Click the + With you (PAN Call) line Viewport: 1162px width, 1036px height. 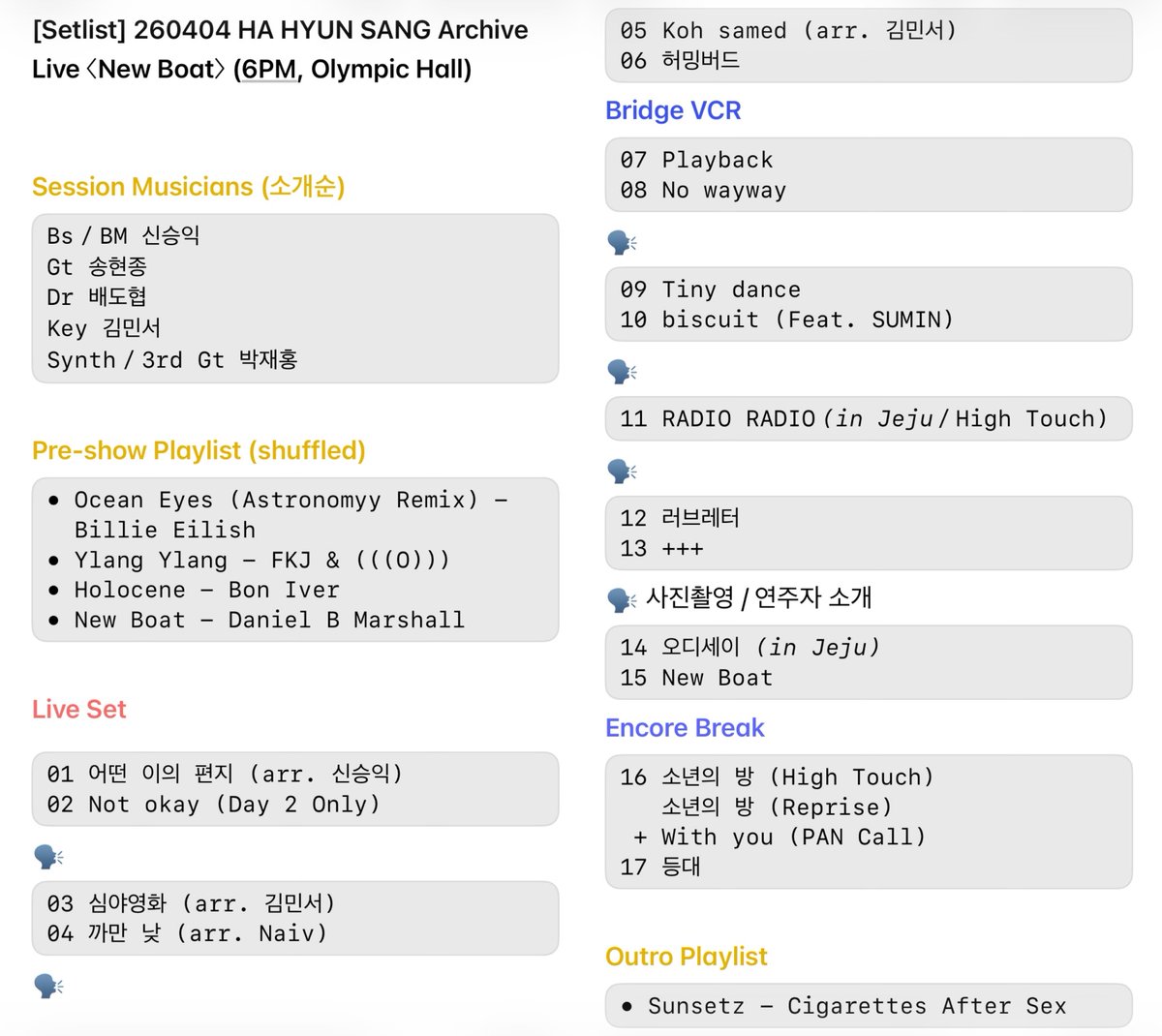[x=779, y=837]
